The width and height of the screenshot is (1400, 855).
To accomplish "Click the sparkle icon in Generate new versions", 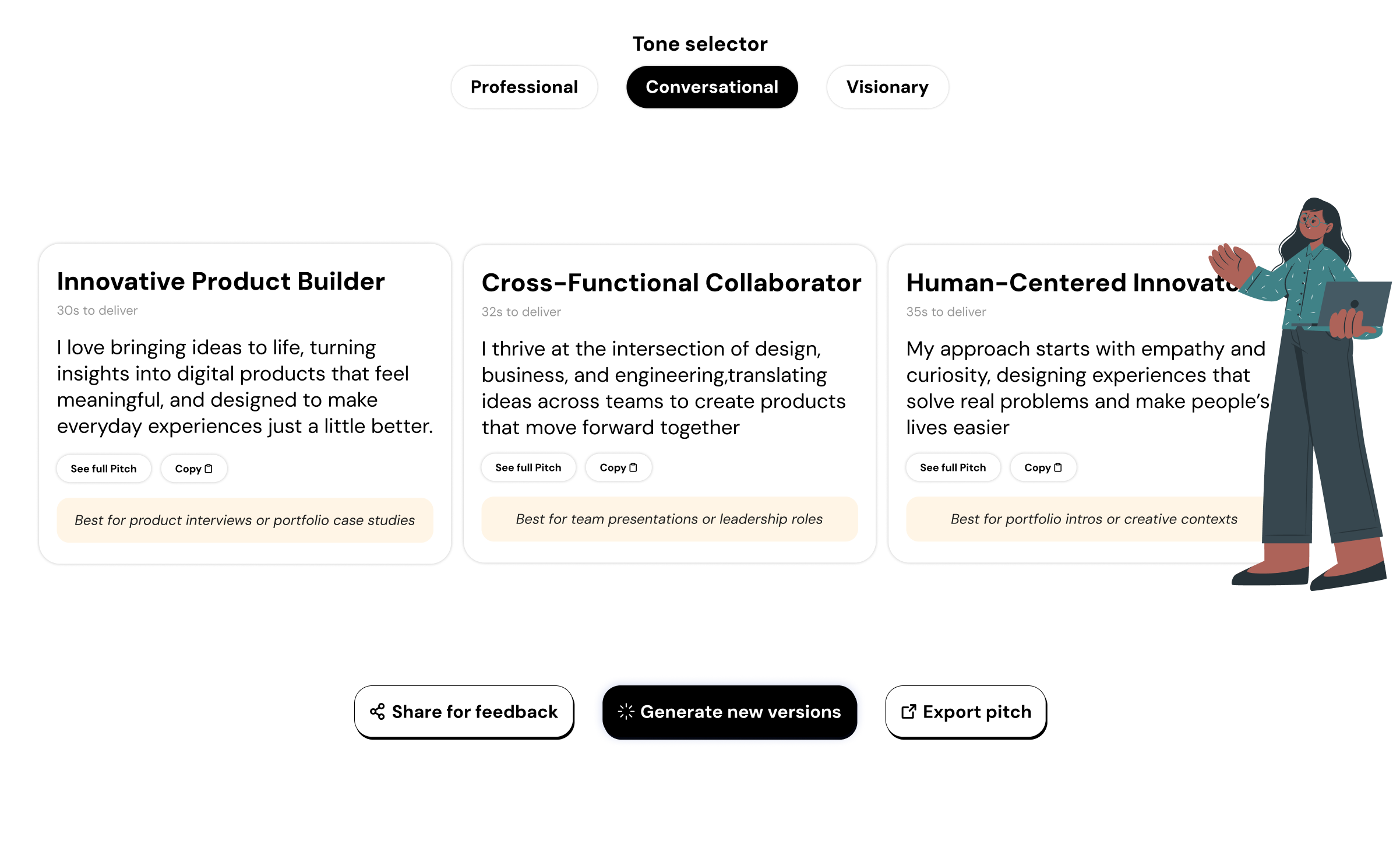I will (x=626, y=712).
